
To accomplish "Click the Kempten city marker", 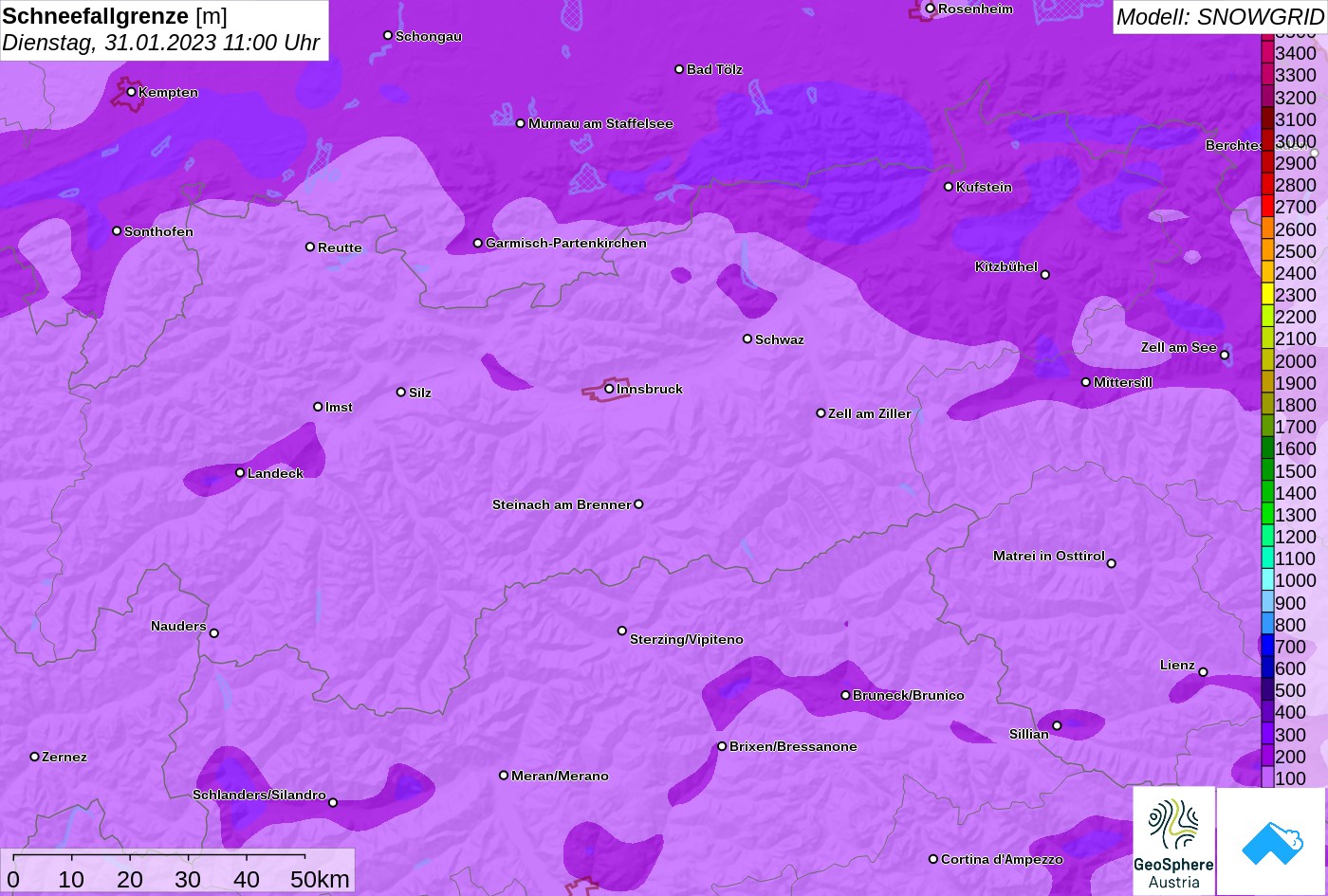I will click(x=132, y=92).
